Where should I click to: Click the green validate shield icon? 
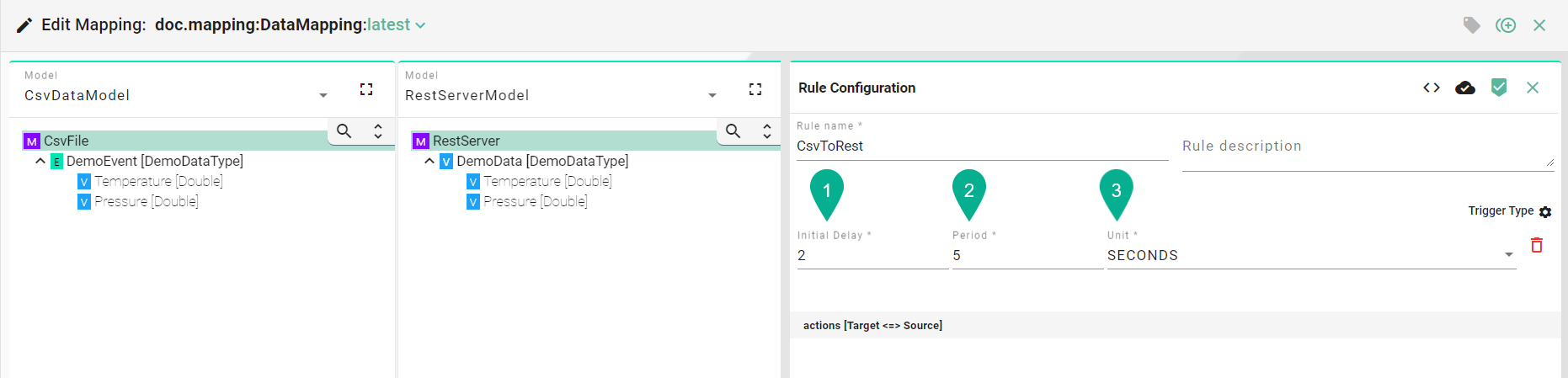(1499, 88)
